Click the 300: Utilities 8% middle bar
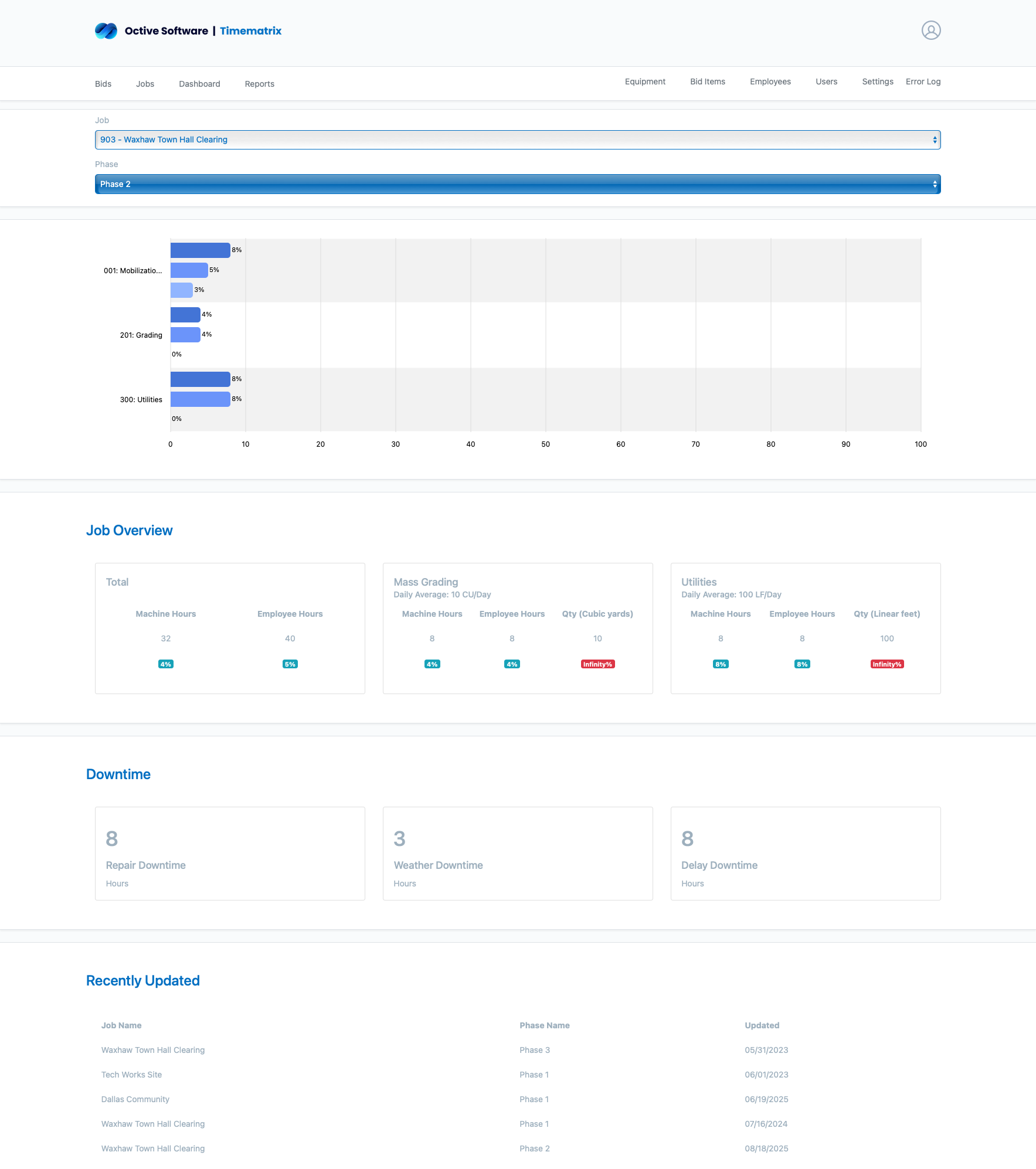 (200, 399)
